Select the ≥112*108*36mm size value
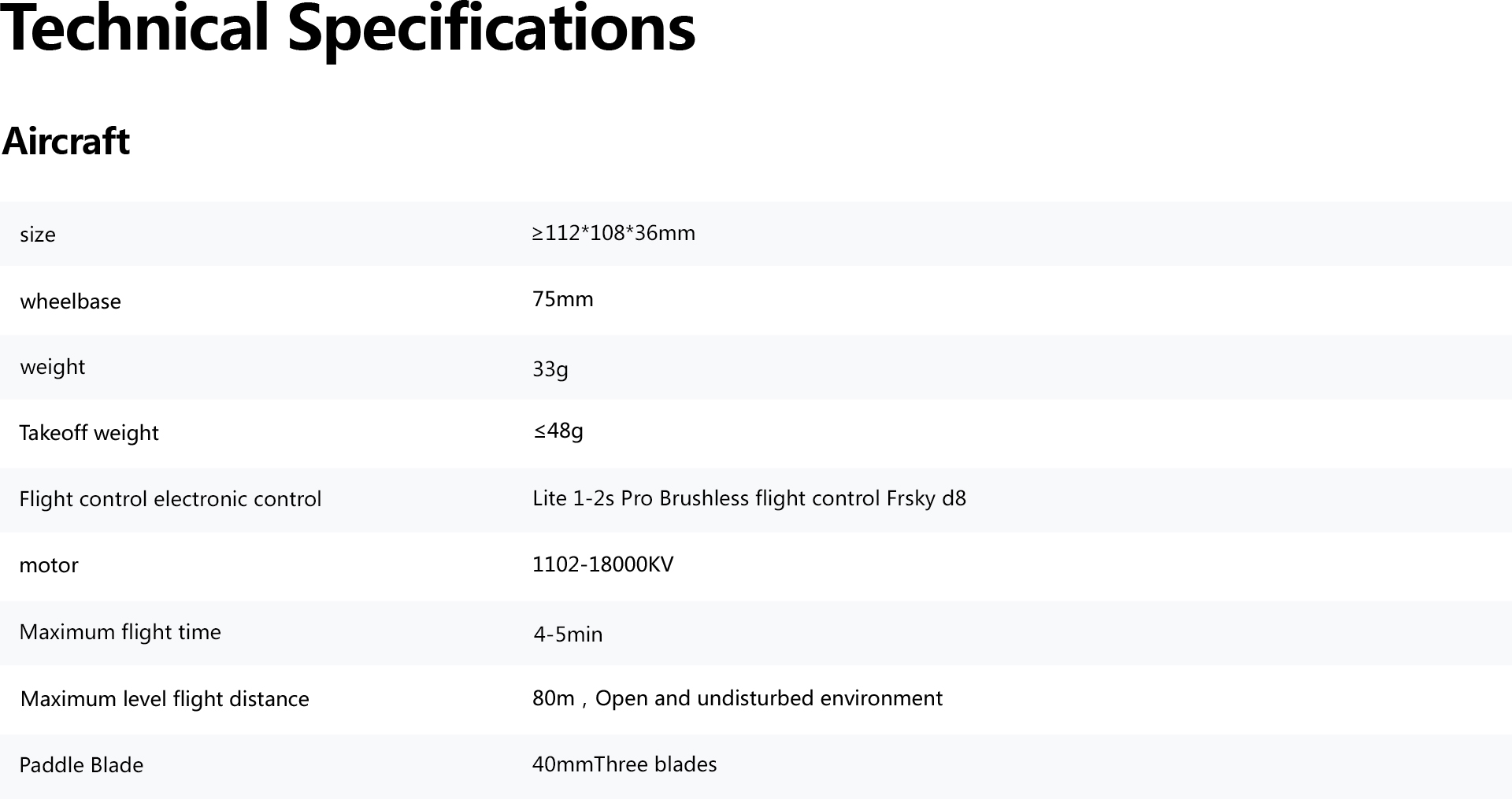The image size is (1512, 799). click(x=613, y=233)
